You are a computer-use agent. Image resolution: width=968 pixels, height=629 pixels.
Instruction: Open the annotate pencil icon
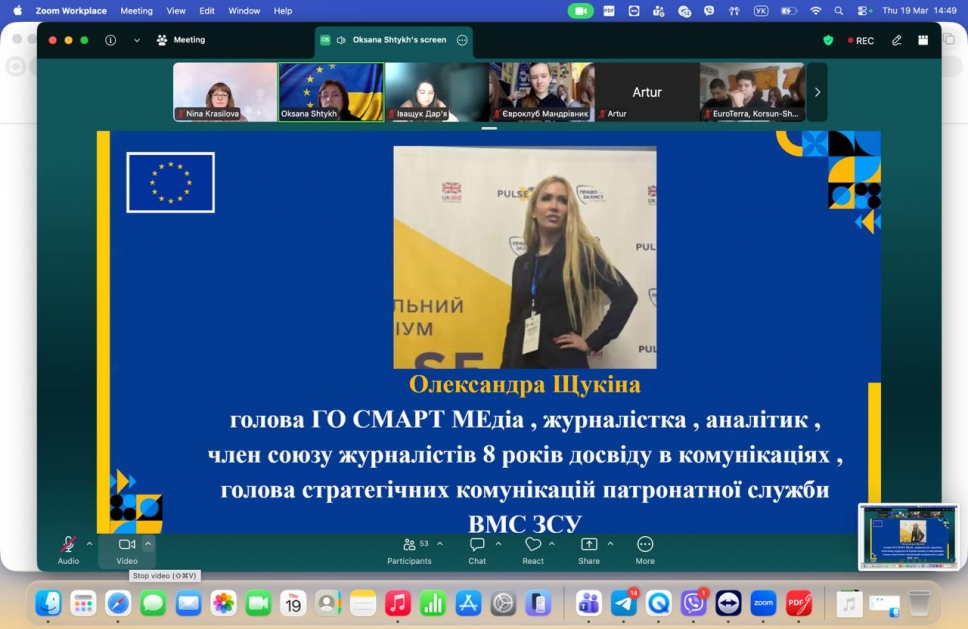(897, 41)
